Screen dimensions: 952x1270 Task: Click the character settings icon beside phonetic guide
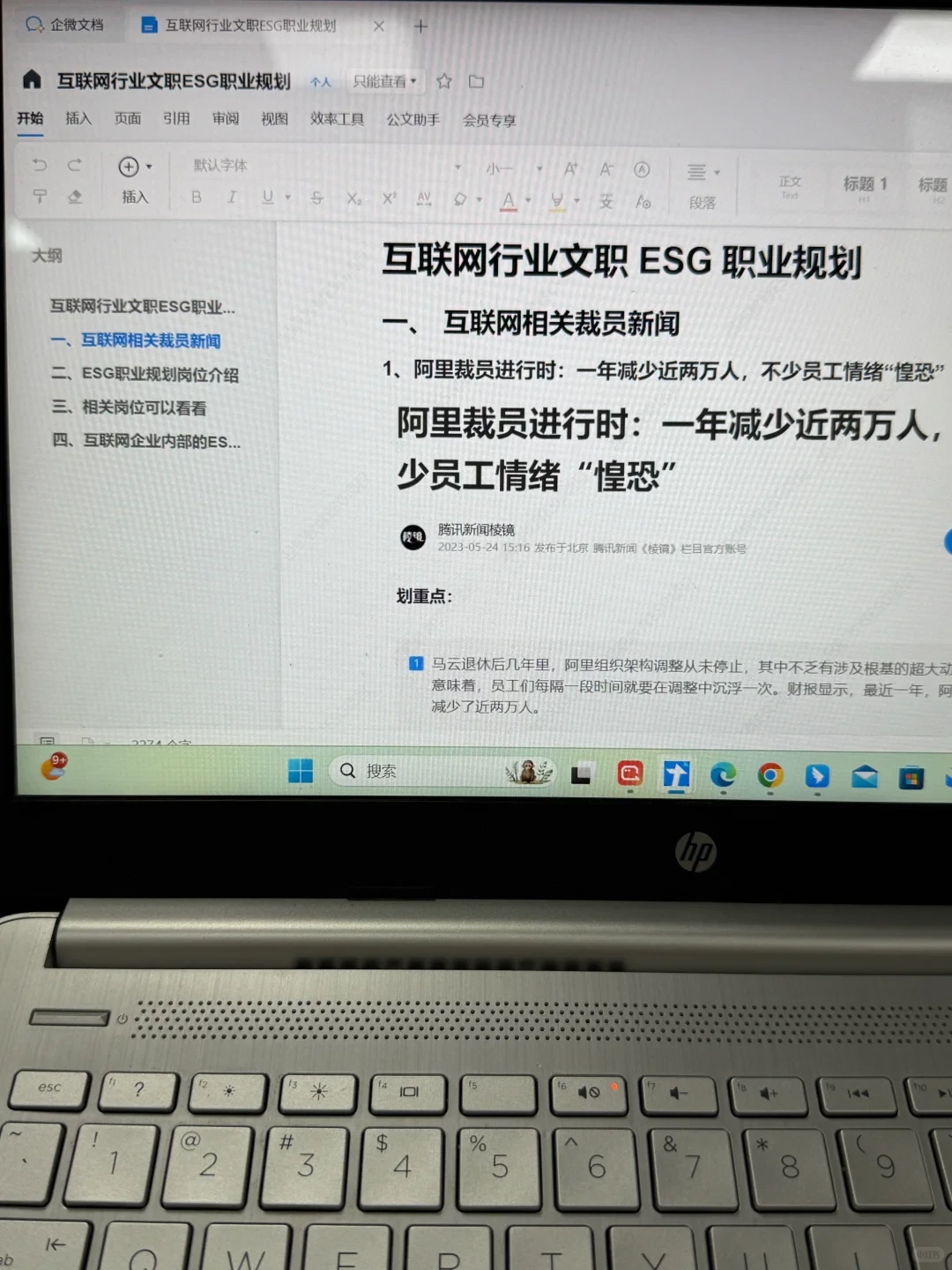point(643,203)
